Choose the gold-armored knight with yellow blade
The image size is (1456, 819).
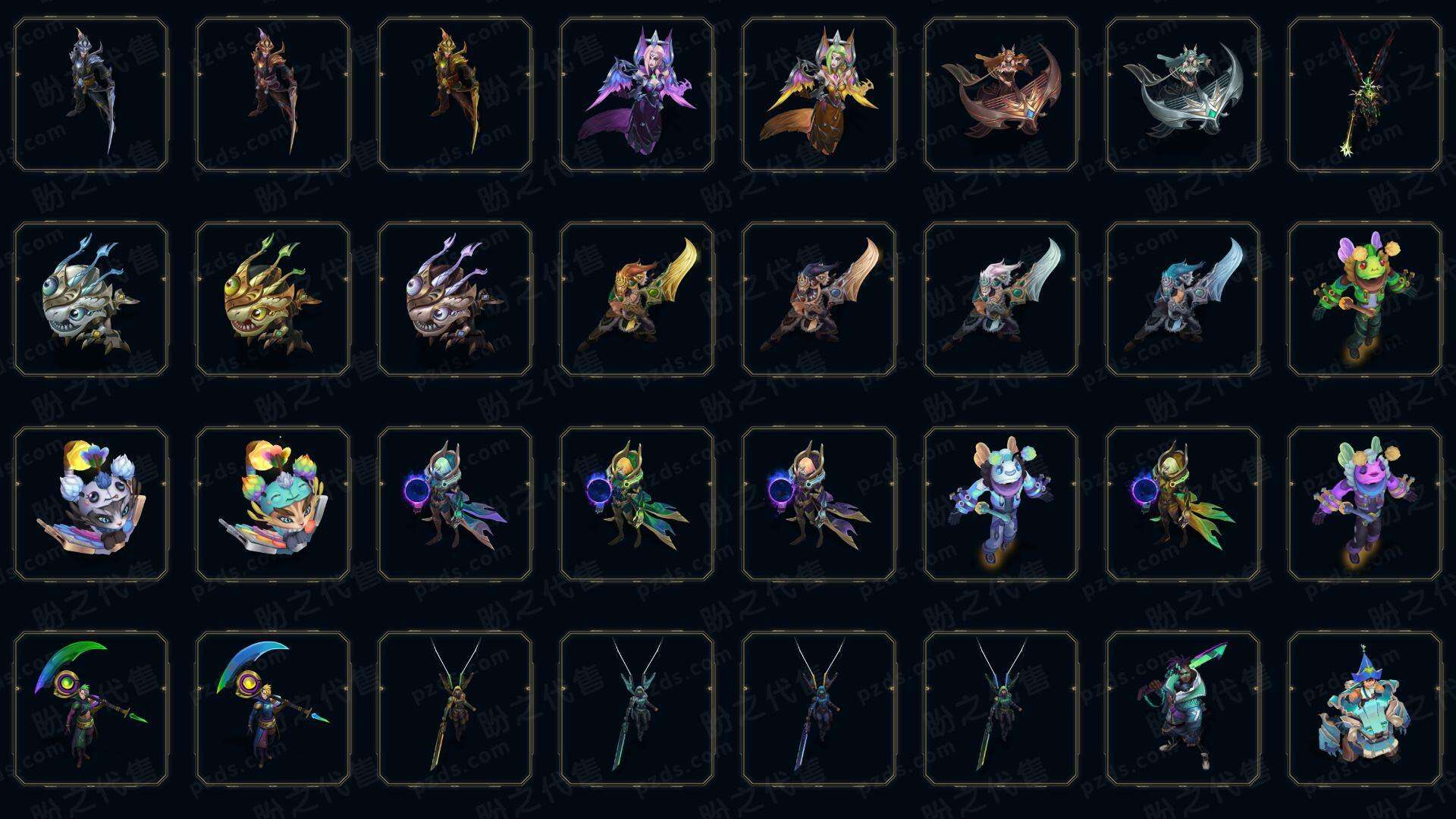tap(455, 95)
